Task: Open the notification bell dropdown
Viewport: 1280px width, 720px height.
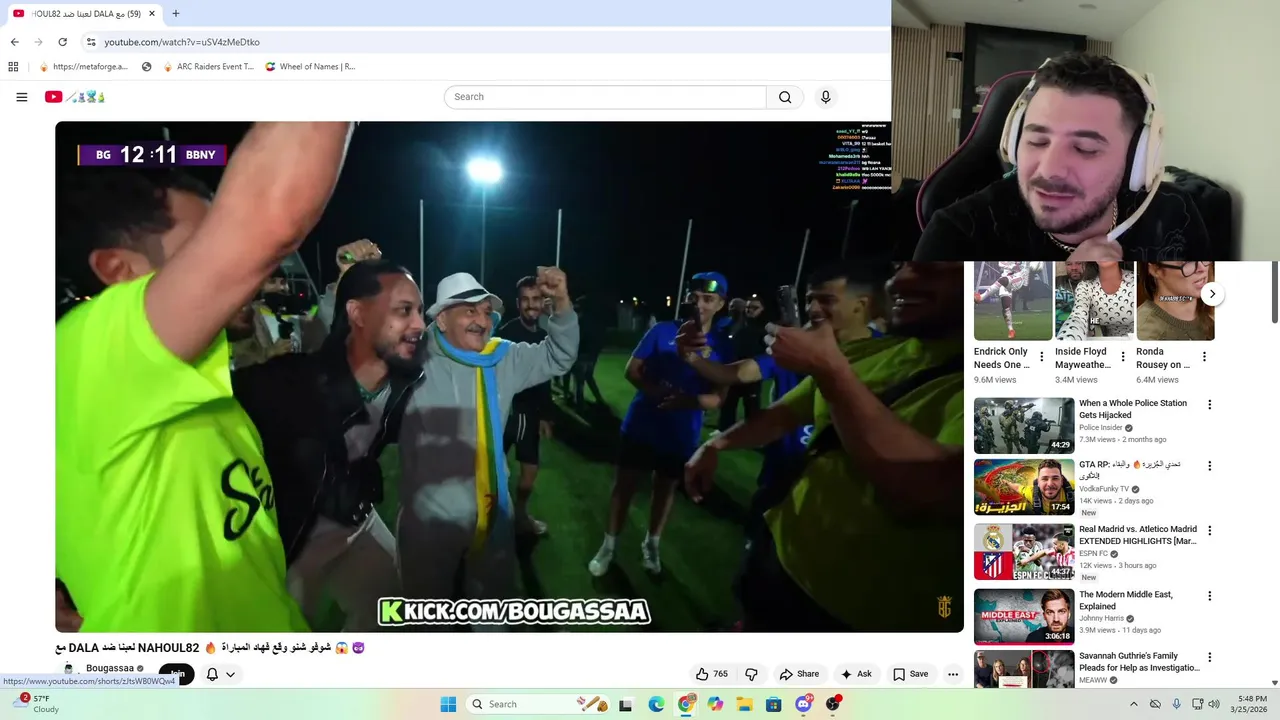Action: pos(220,674)
